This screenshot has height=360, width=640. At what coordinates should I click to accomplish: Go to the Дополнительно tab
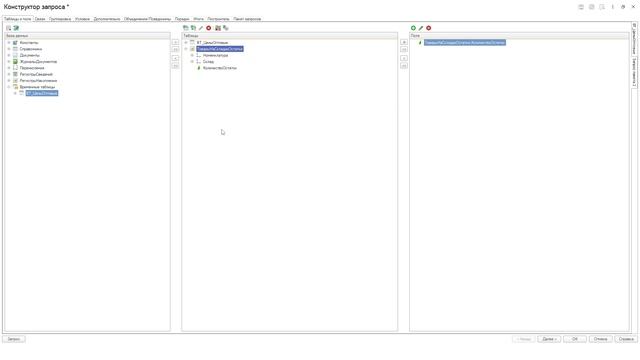click(x=107, y=19)
